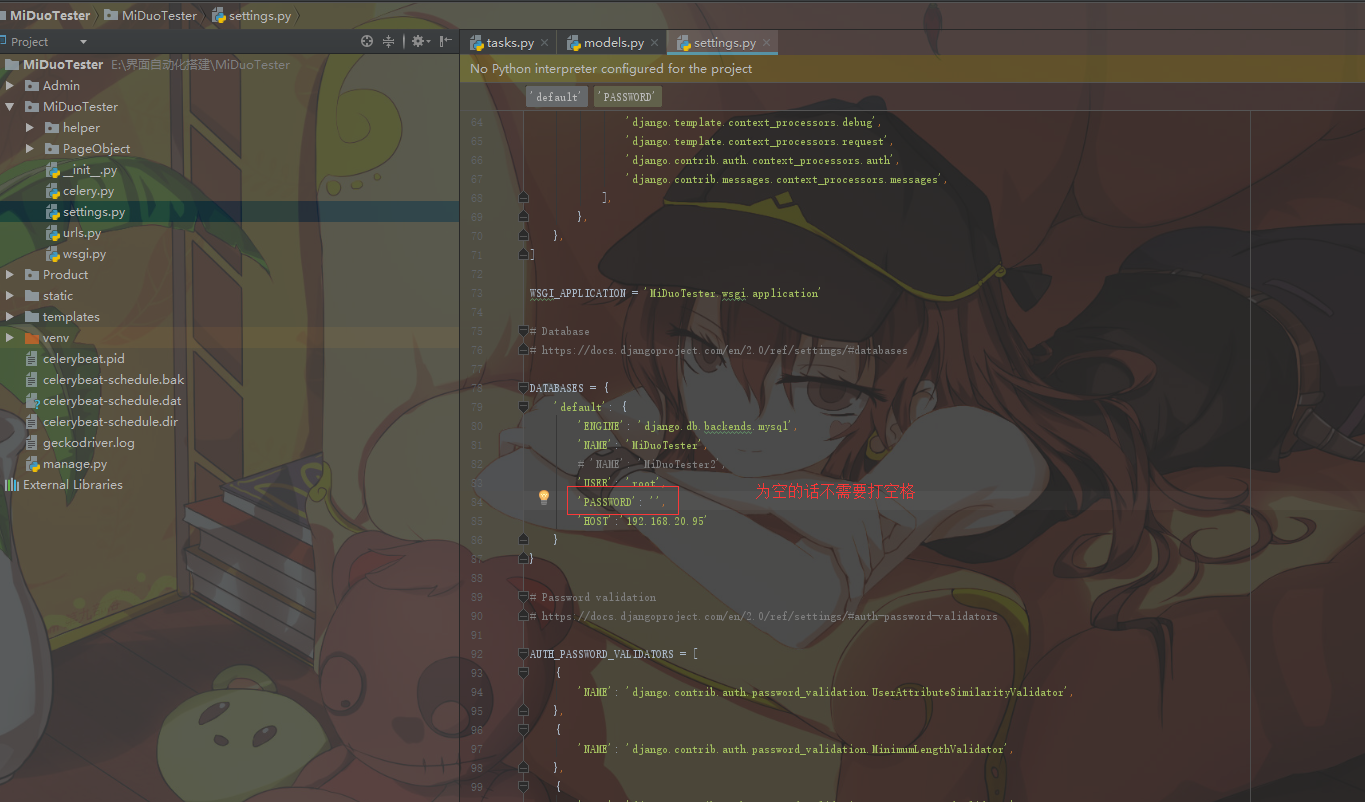The height and width of the screenshot is (802, 1365).
Task: Click the wsgi.py Python file icon
Action: [52, 254]
